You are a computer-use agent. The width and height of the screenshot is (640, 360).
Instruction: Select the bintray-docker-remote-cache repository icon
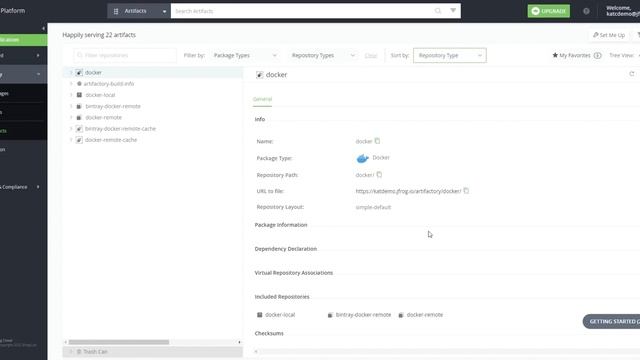point(79,129)
